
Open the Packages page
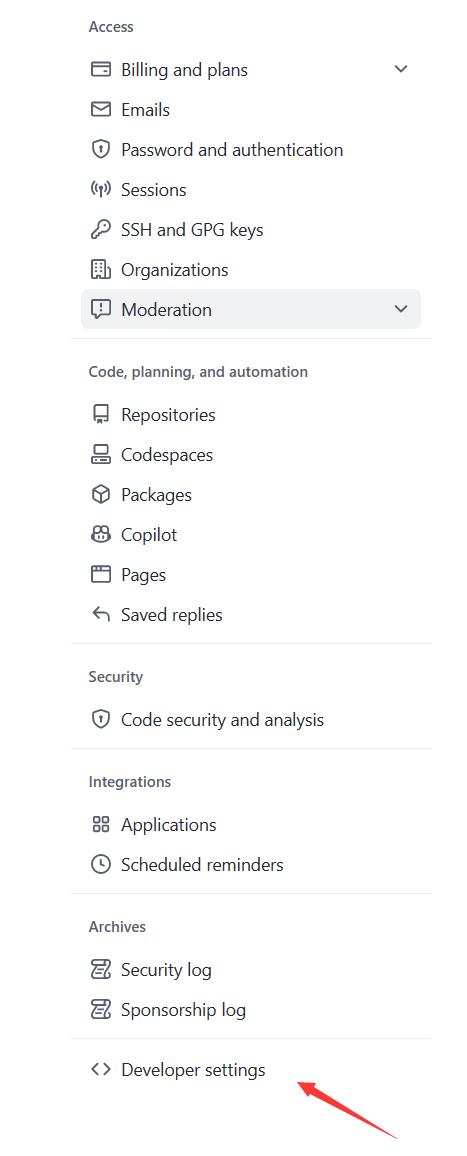pos(251,494)
